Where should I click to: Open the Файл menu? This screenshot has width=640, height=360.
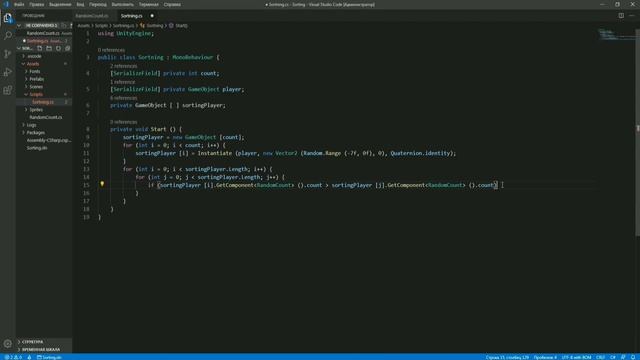coord(19,4)
